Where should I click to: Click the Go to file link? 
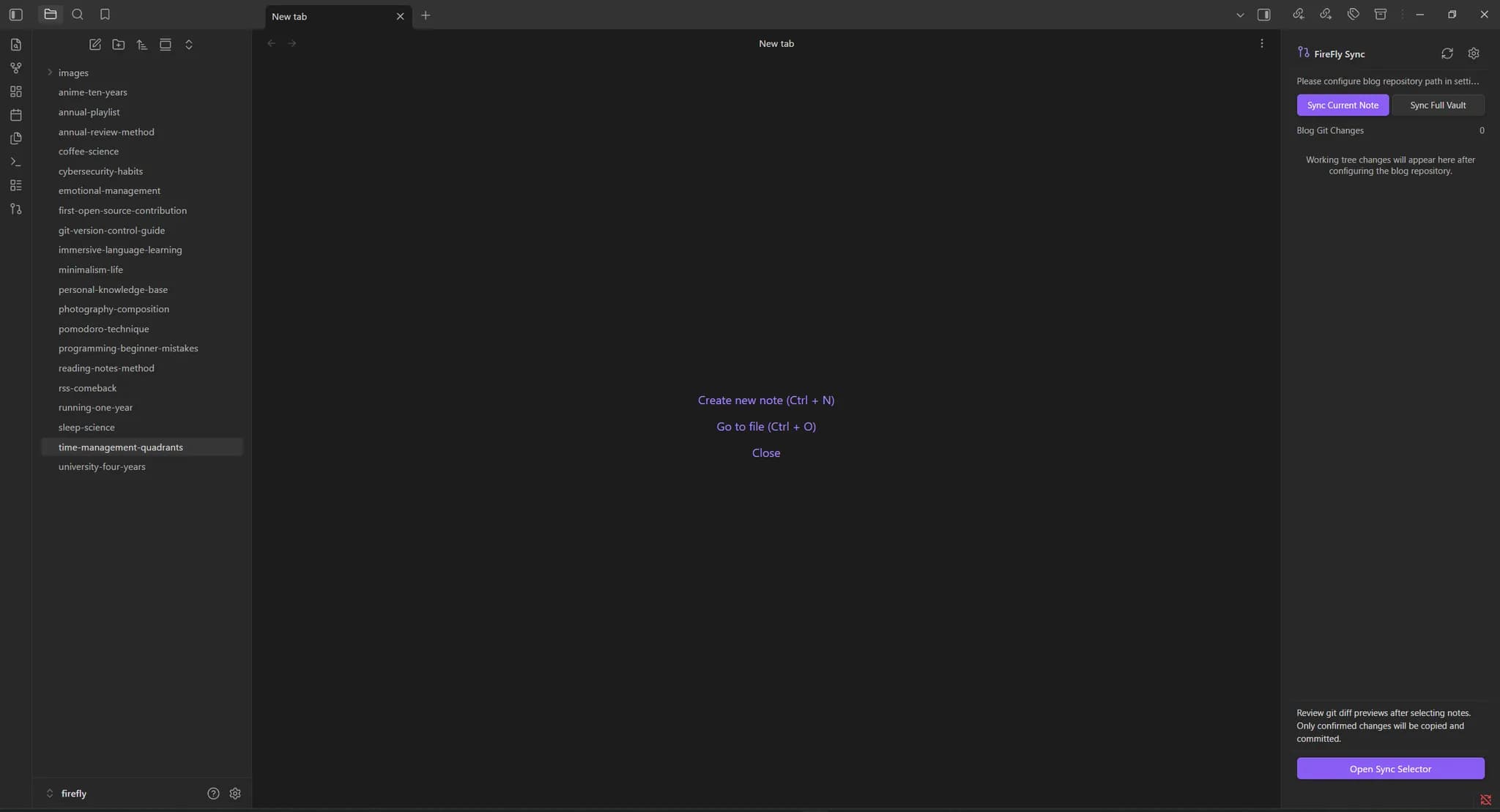pyautogui.click(x=766, y=426)
